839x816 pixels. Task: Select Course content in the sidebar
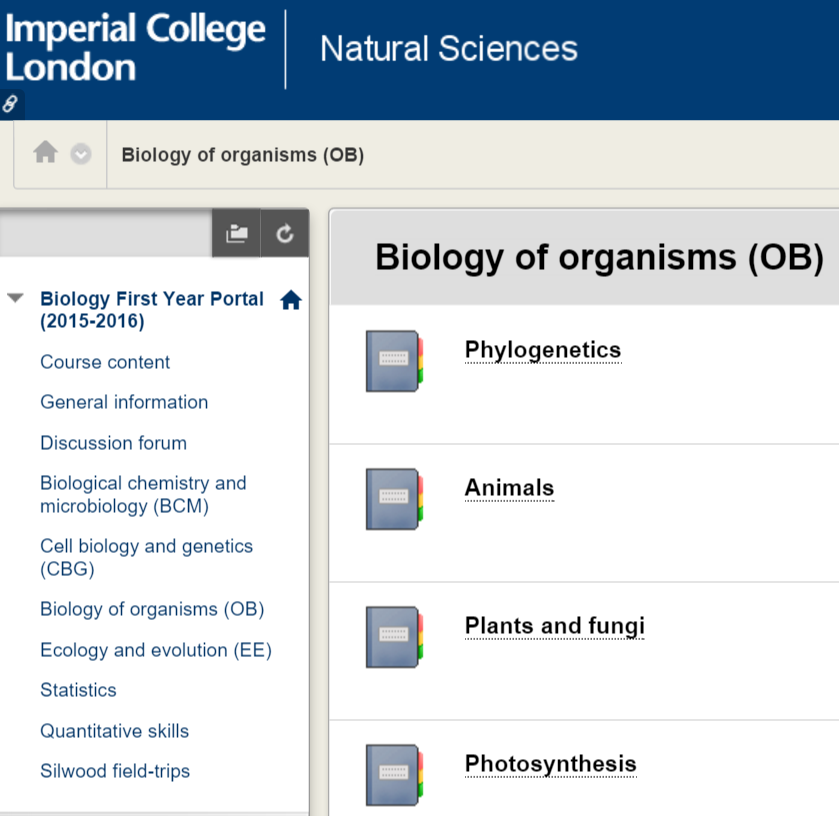pos(105,362)
